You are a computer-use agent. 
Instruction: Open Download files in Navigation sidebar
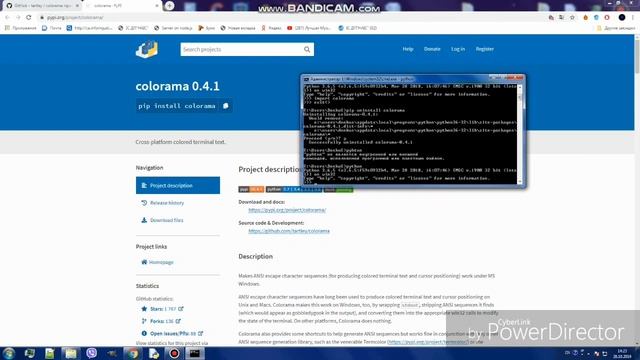click(x=162, y=220)
